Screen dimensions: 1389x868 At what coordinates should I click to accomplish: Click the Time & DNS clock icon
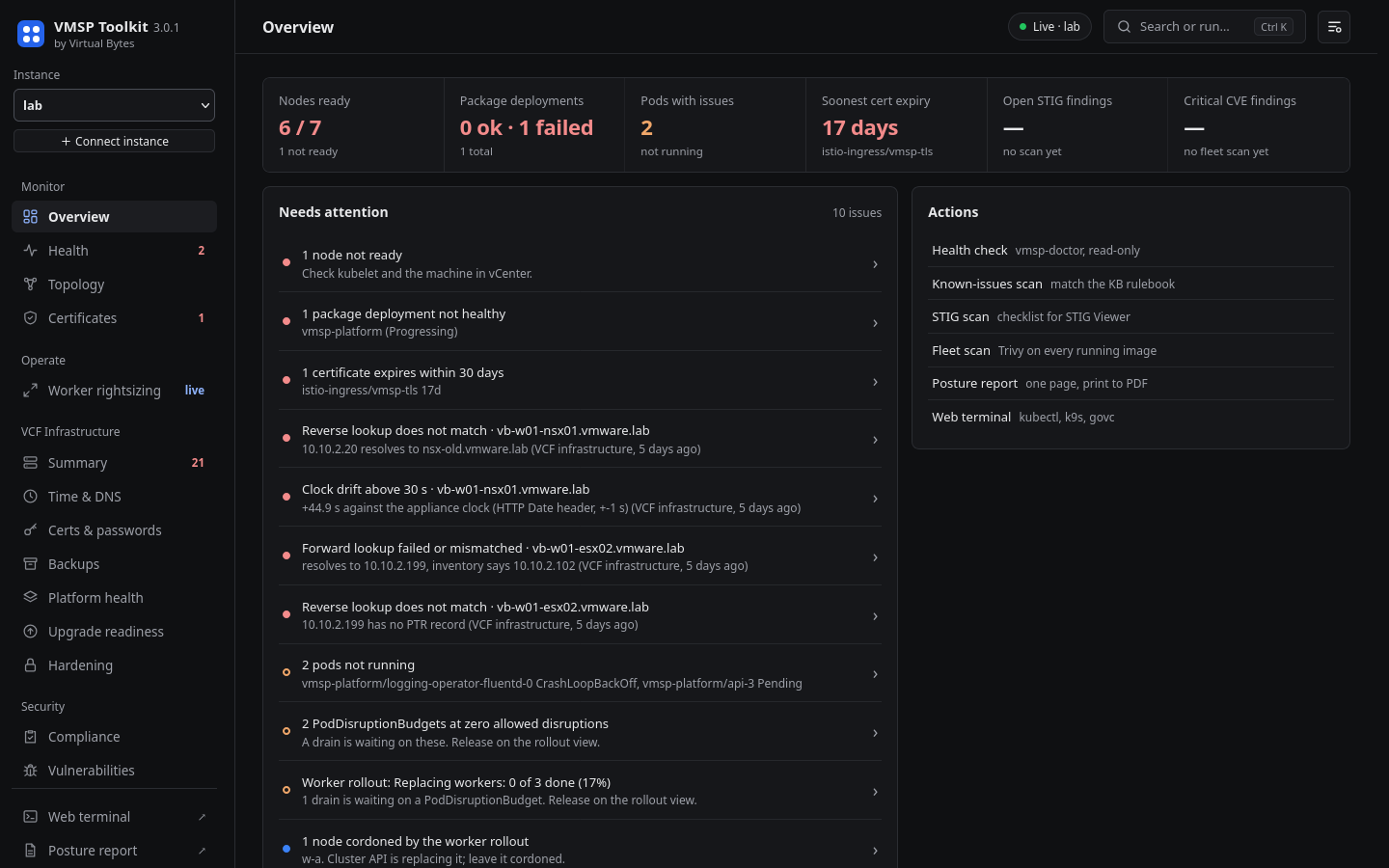(31, 497)
